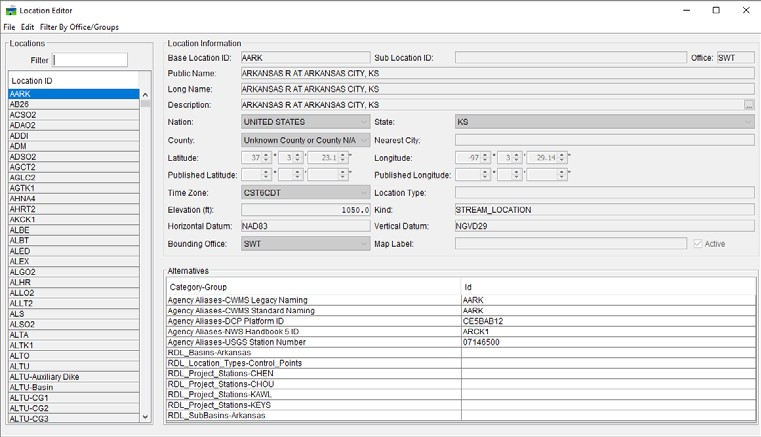This screenshot has height=437, width=761.
Task: Open the Time Zone combo box
Action: pyautogui.click(x=306, y=192)
